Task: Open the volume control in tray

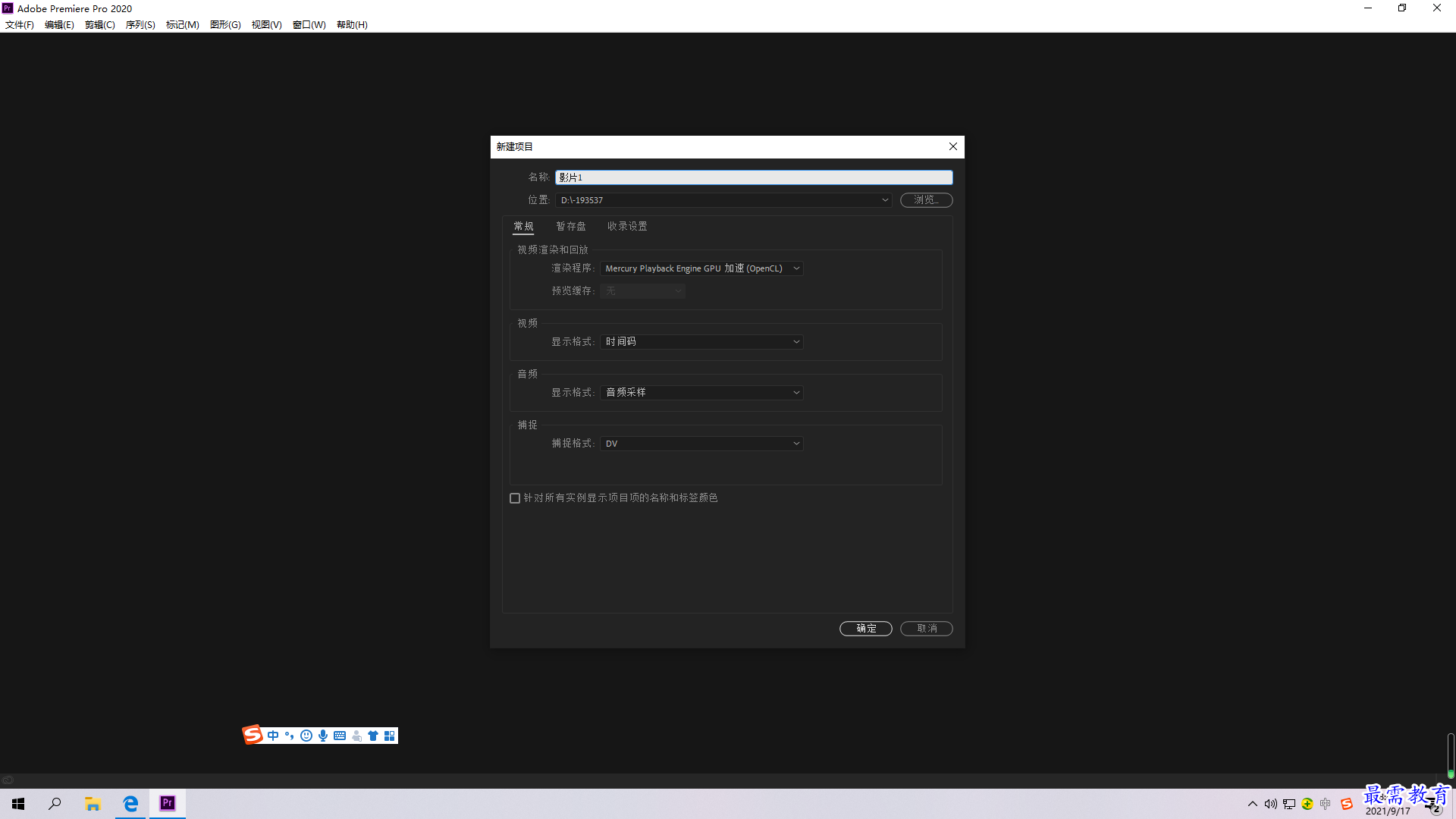Action: click(1271, 804)
